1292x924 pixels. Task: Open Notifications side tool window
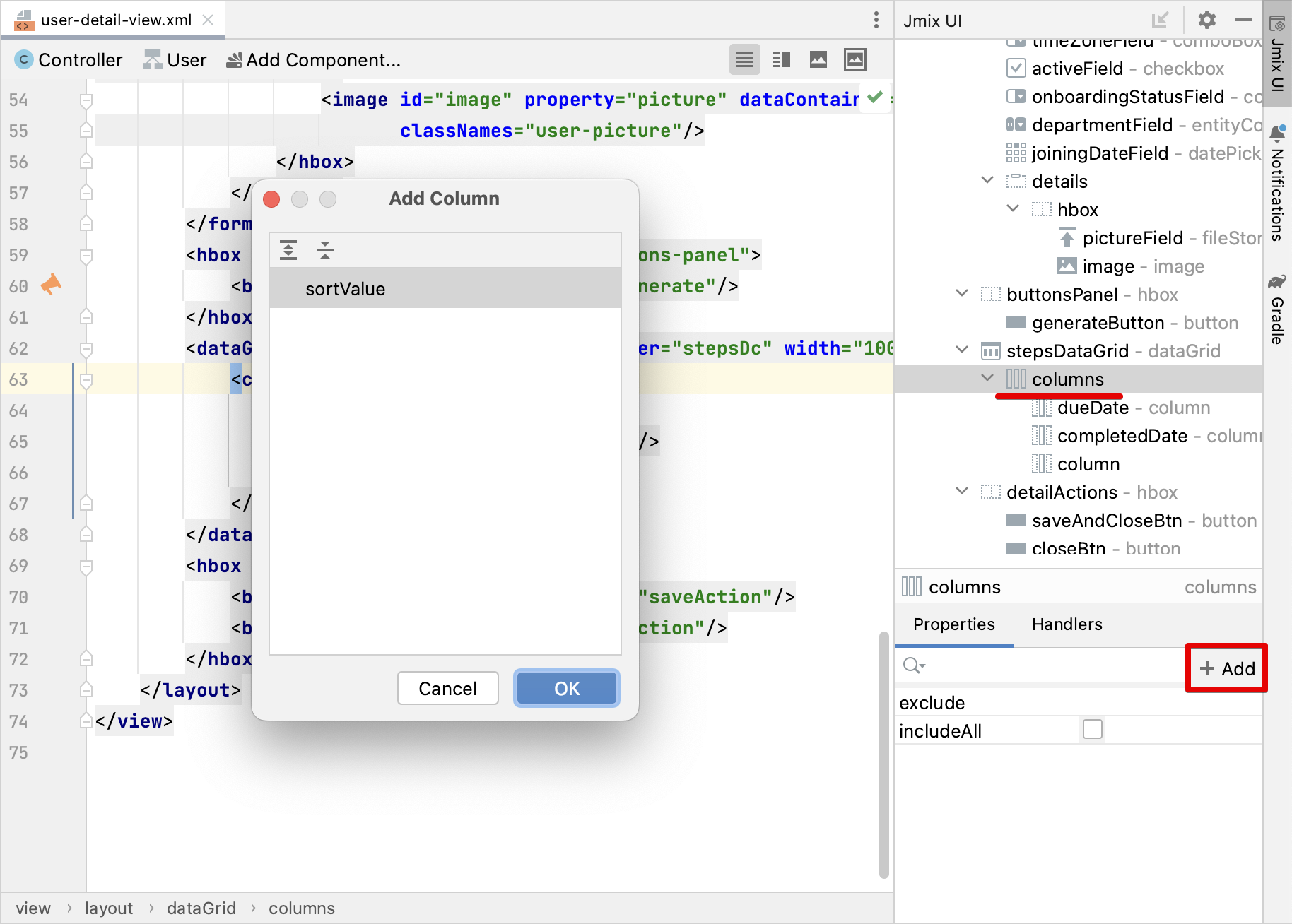tap(1277, 184)
